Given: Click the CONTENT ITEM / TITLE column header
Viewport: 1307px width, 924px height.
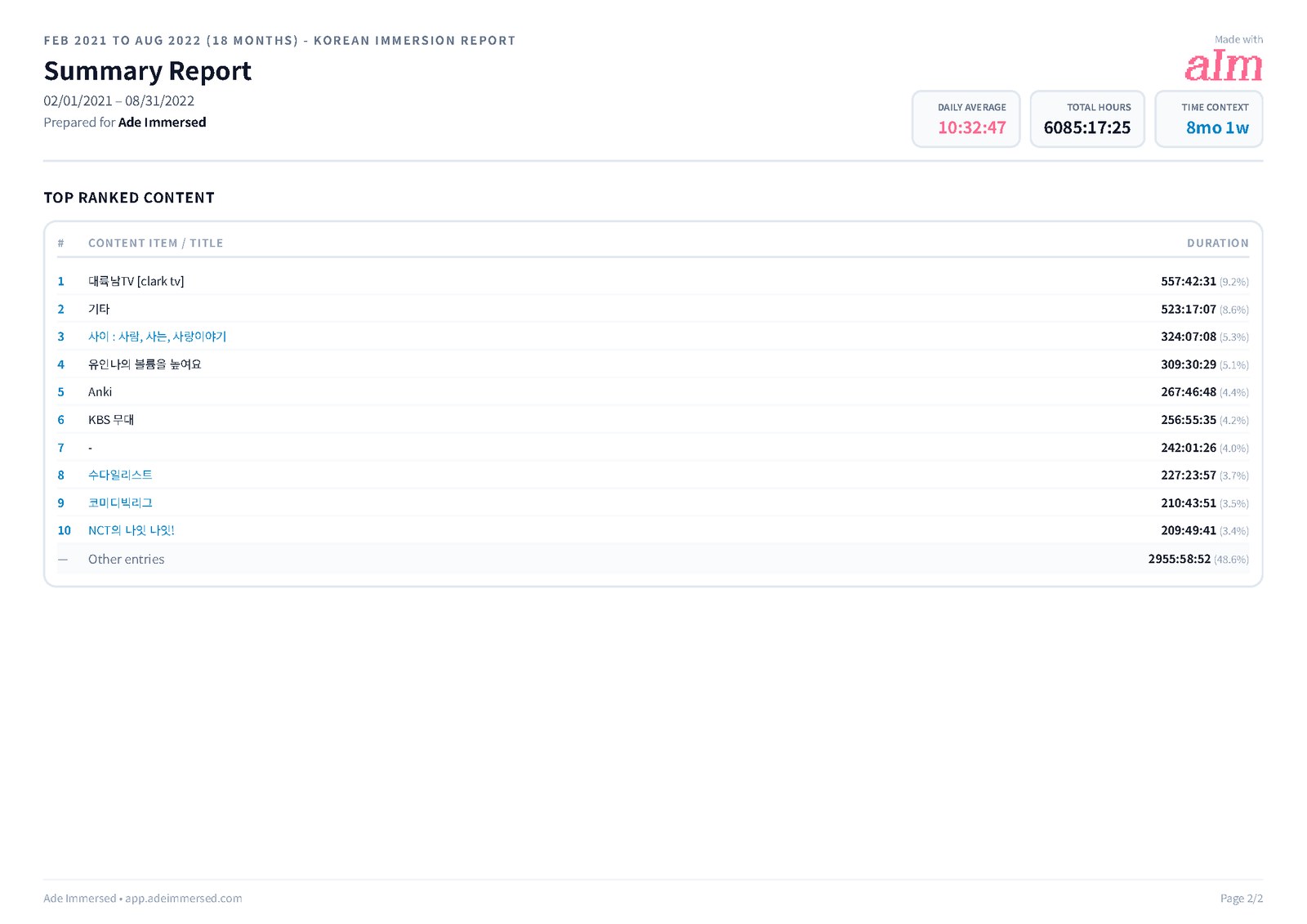Looking at the screenshot, I should pos(155,243).
